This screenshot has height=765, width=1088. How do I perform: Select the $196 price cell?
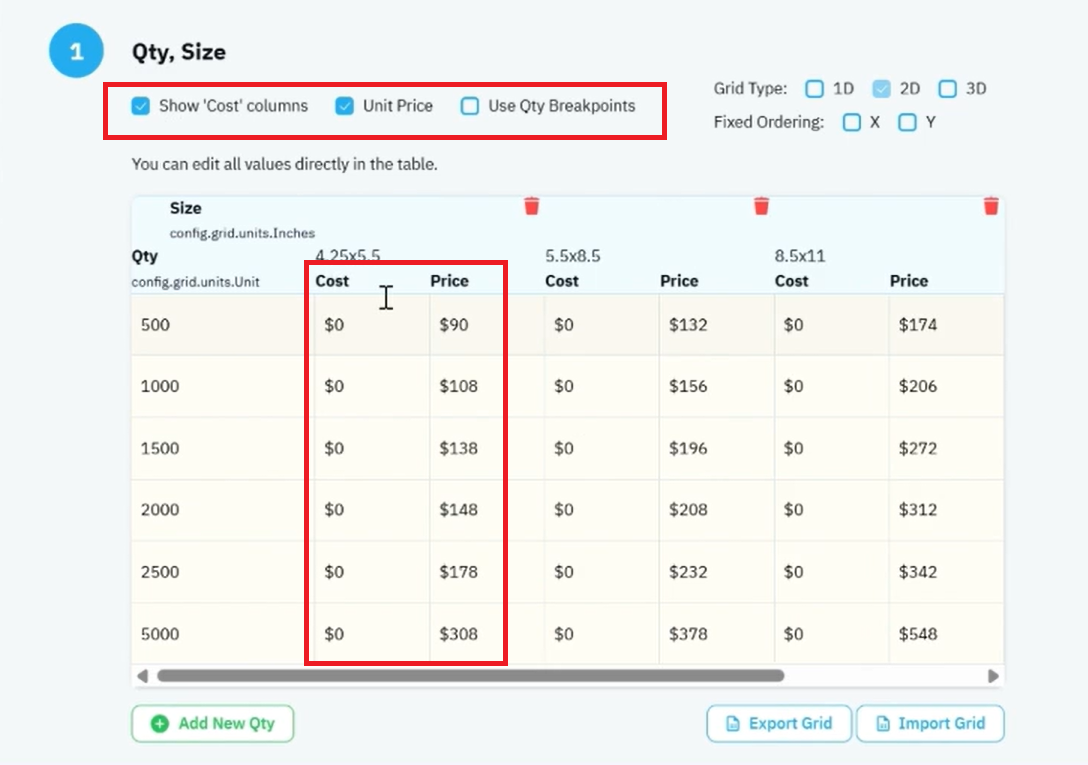[x=717, y=448]
